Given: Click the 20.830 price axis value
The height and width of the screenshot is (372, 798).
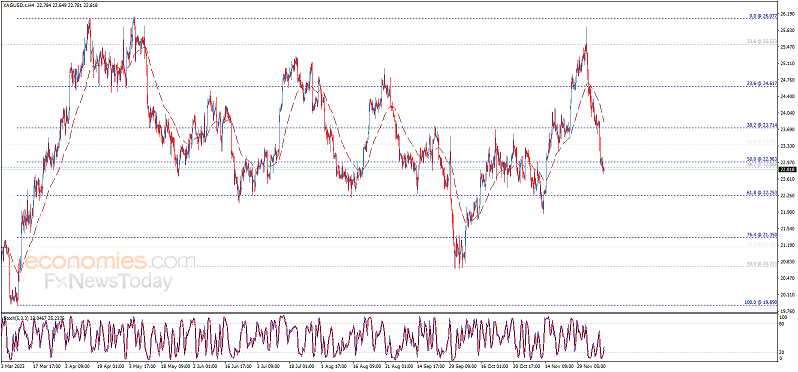Looking at the screenshot, I should pyautogui.click(x=787, y=261).
